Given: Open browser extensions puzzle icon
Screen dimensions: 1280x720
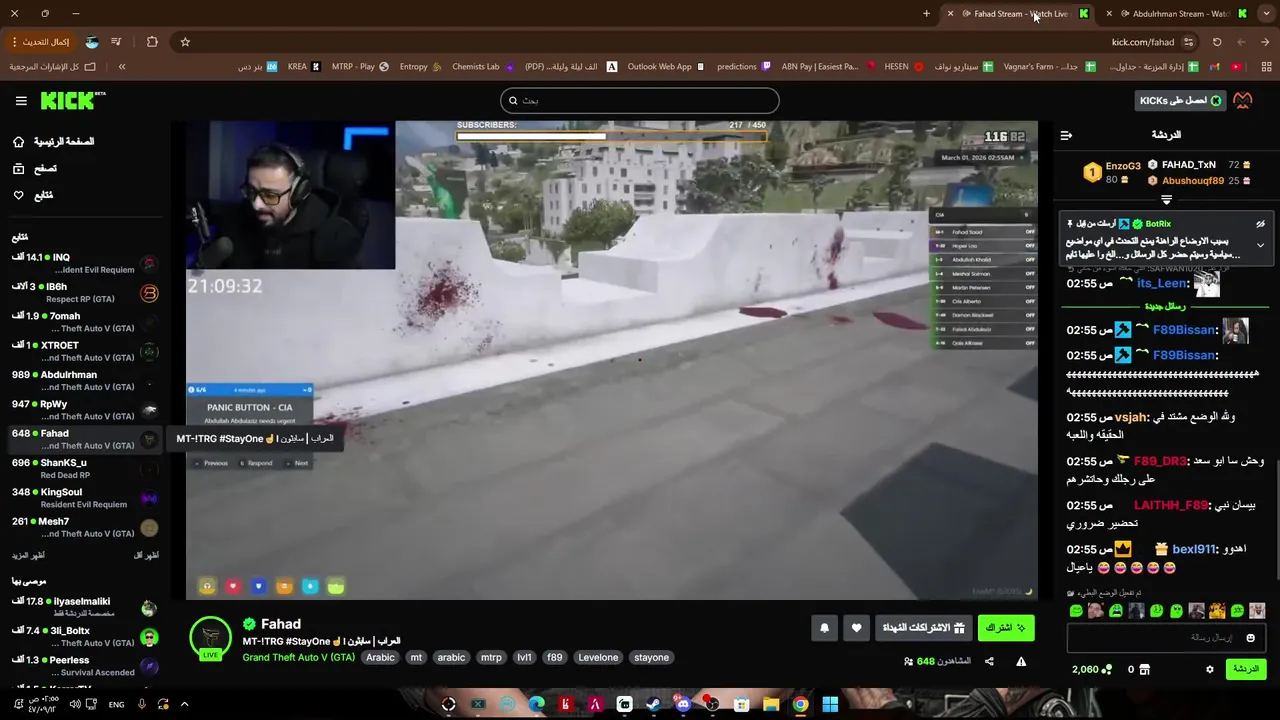Looking at the screenshot, I should pyautogui.click(x=152, y=42).
